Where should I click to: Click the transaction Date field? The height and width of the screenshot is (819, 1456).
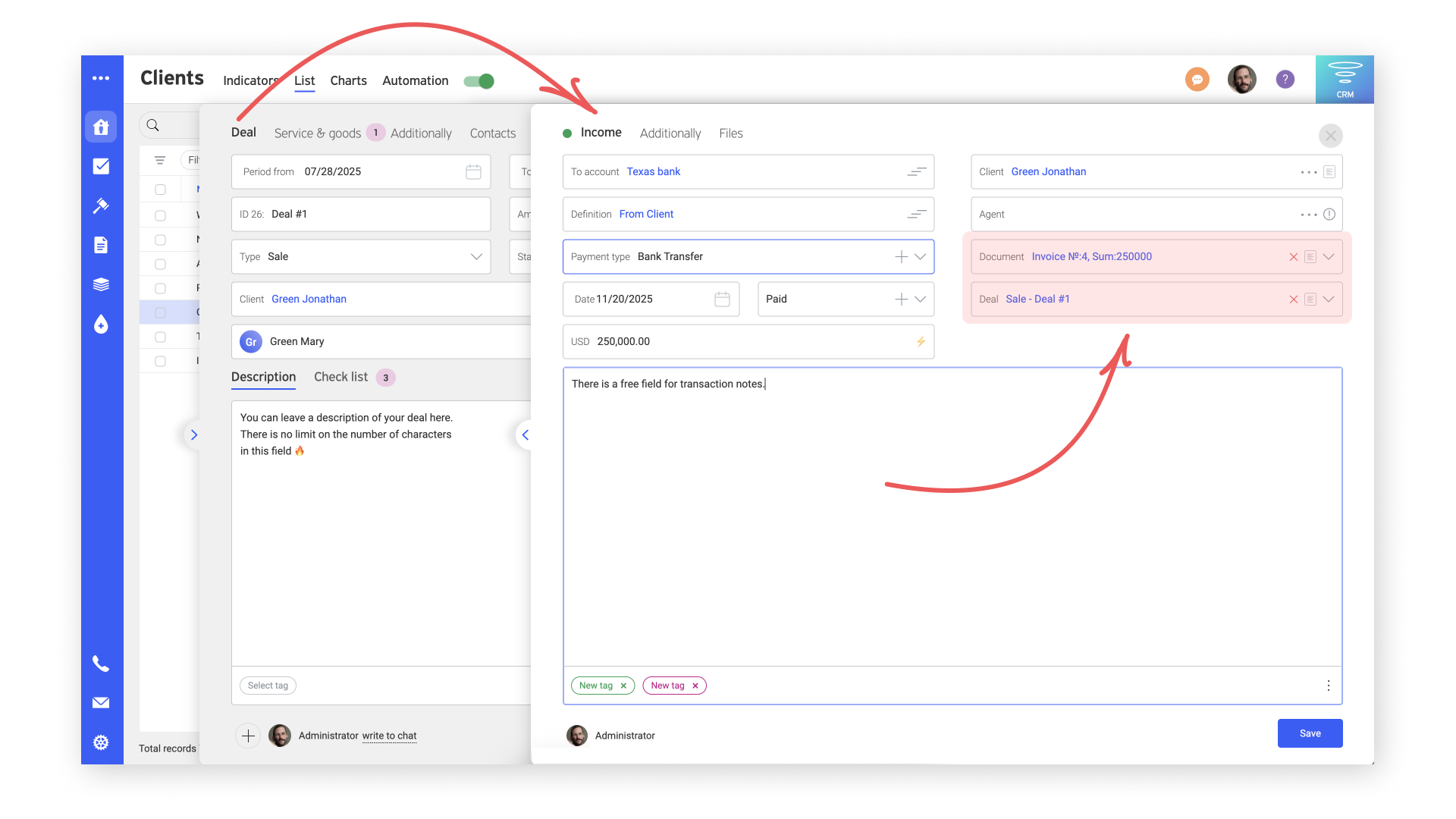(x=651, y=300)
